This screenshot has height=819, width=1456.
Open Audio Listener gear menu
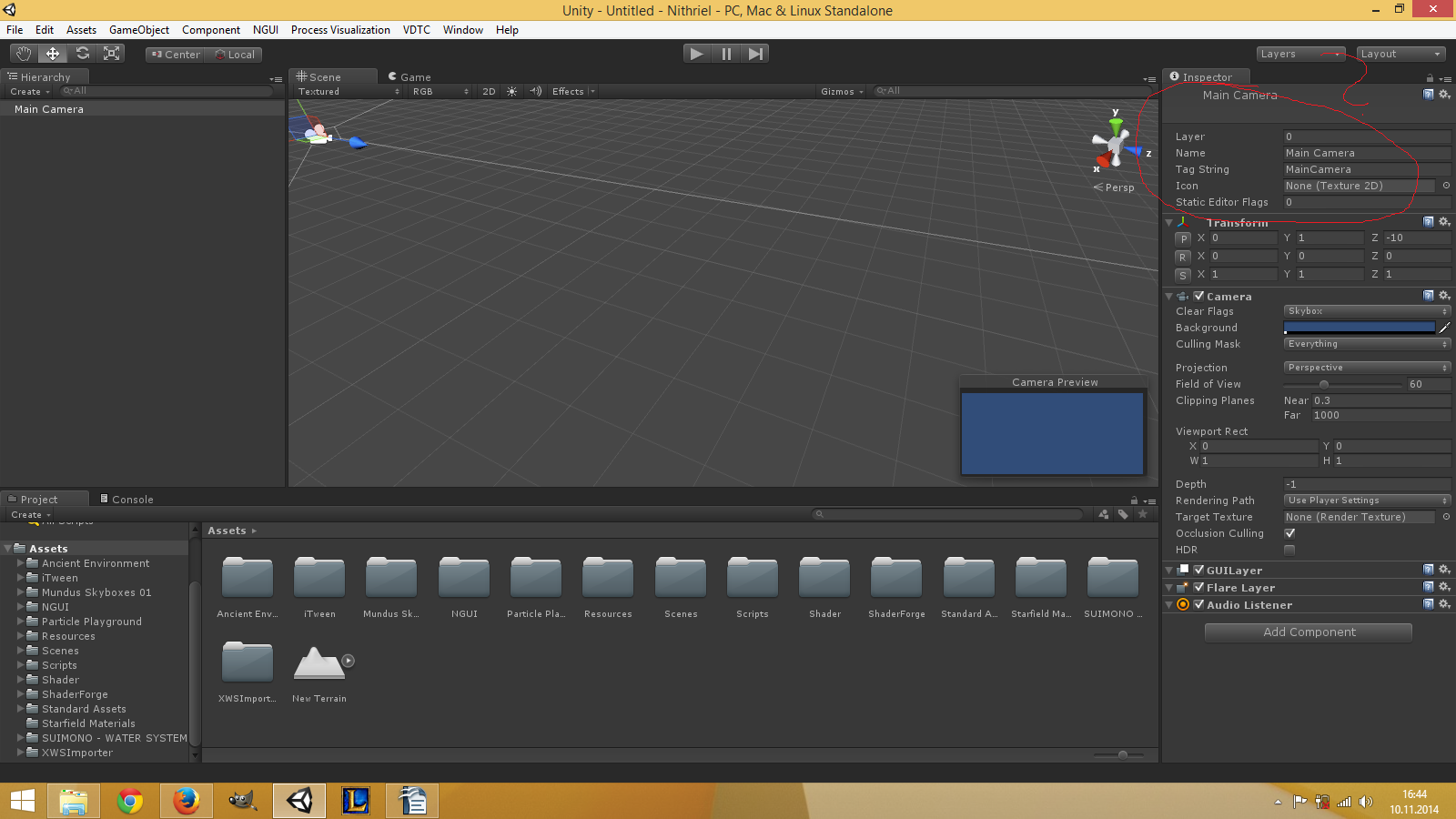pyautogui.click(x=1444, y=604)
